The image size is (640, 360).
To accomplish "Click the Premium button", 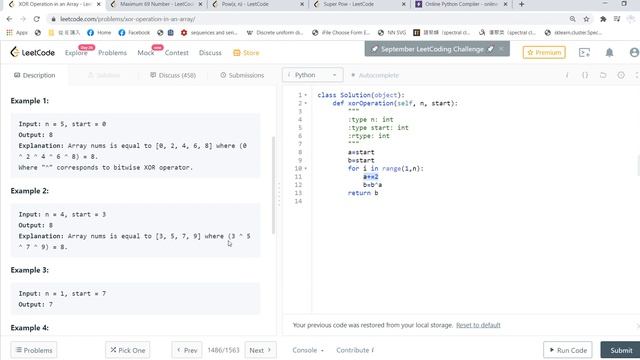I will pyautogui.click(x=544, y=52).
